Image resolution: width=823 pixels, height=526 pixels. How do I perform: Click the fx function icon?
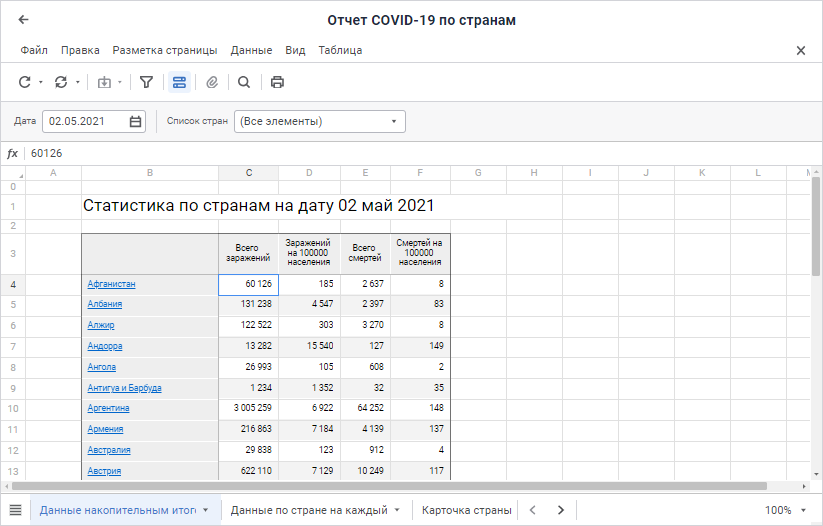tap(13, 153)
